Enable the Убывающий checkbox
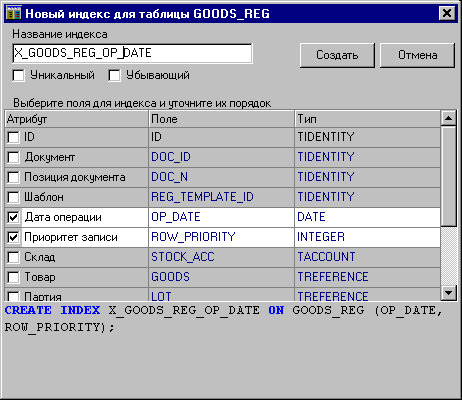Viewport: 462px width, 400px height. pyautogui.click(x=114, y=75)
